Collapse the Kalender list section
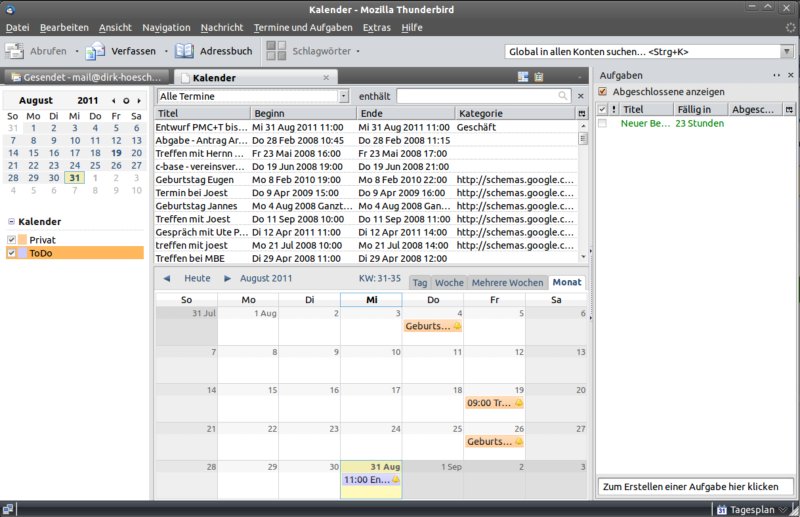 pos(11,221)
